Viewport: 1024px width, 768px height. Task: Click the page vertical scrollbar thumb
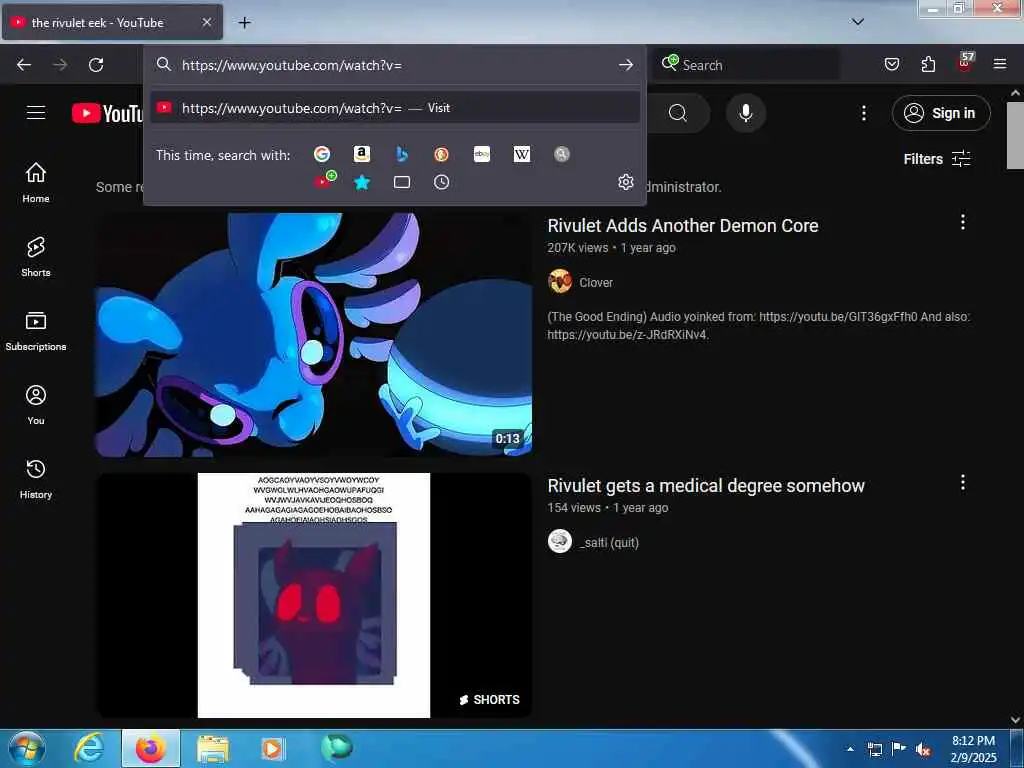(1016, 135)
